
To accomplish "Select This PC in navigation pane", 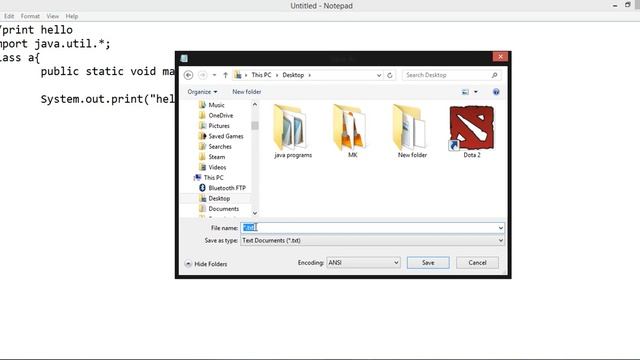I will [213, 178].
